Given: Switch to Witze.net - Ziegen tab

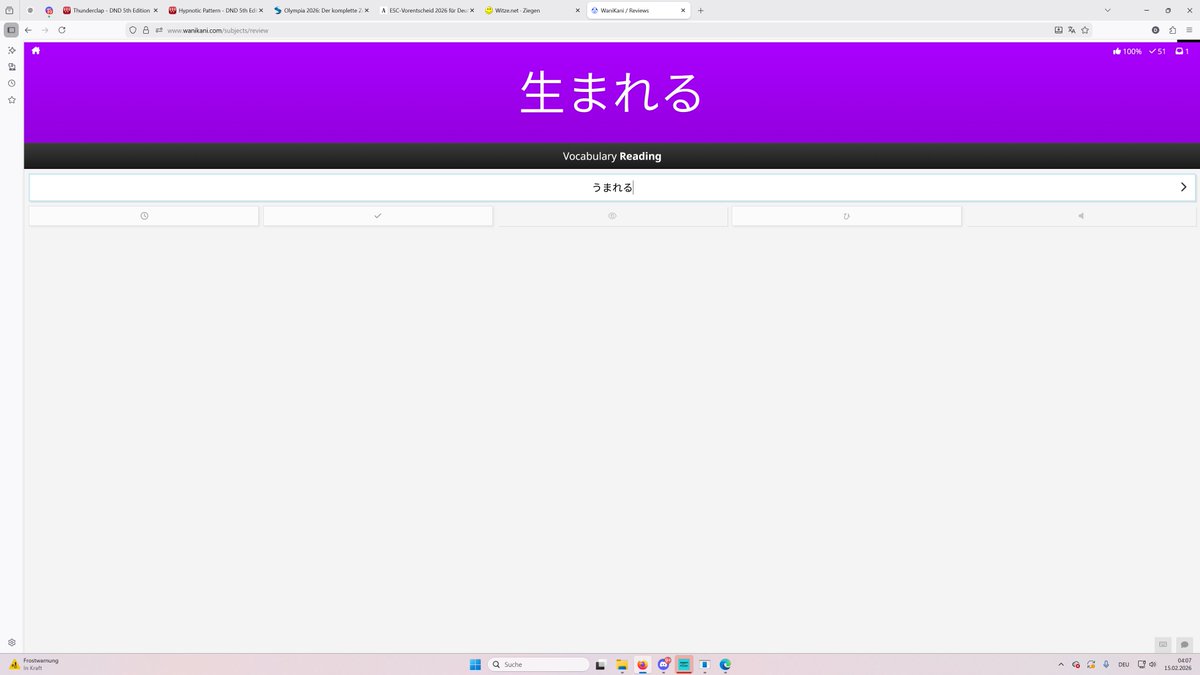Looking at the screenshot, I should tap(530, 10).
